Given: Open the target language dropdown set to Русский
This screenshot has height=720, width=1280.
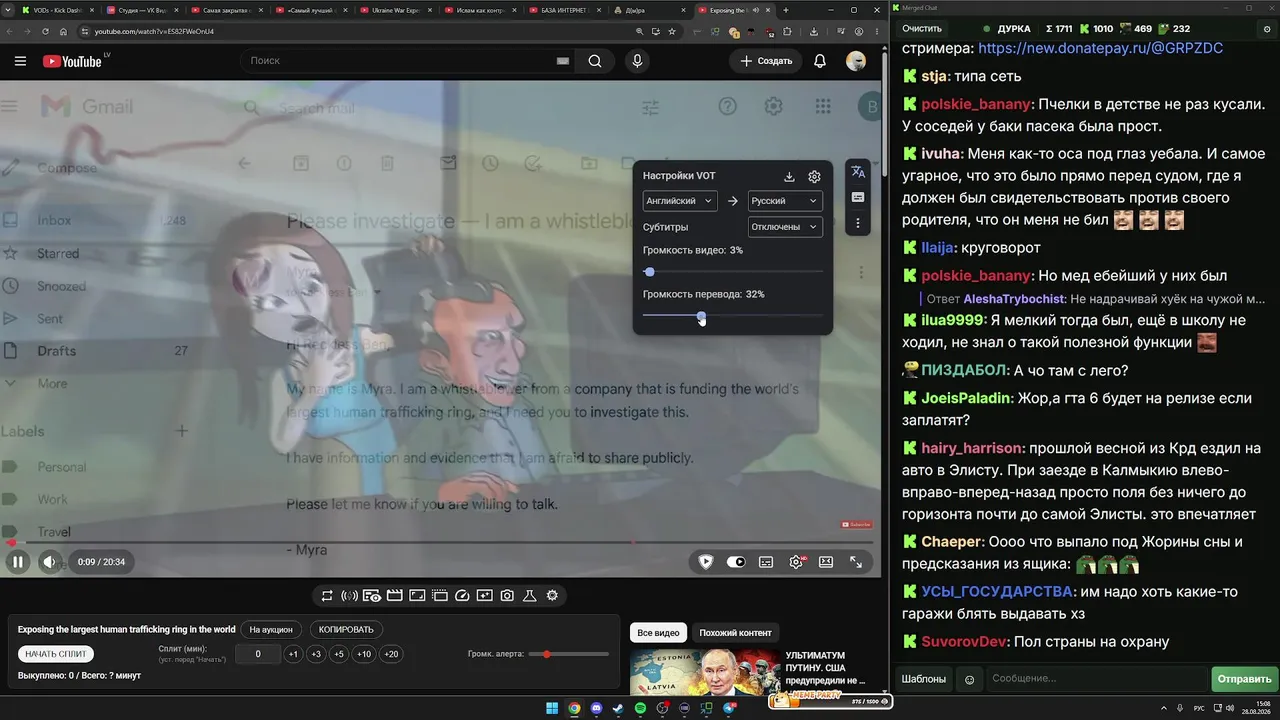Looking at the screenshot, I should tap(785, 201).
